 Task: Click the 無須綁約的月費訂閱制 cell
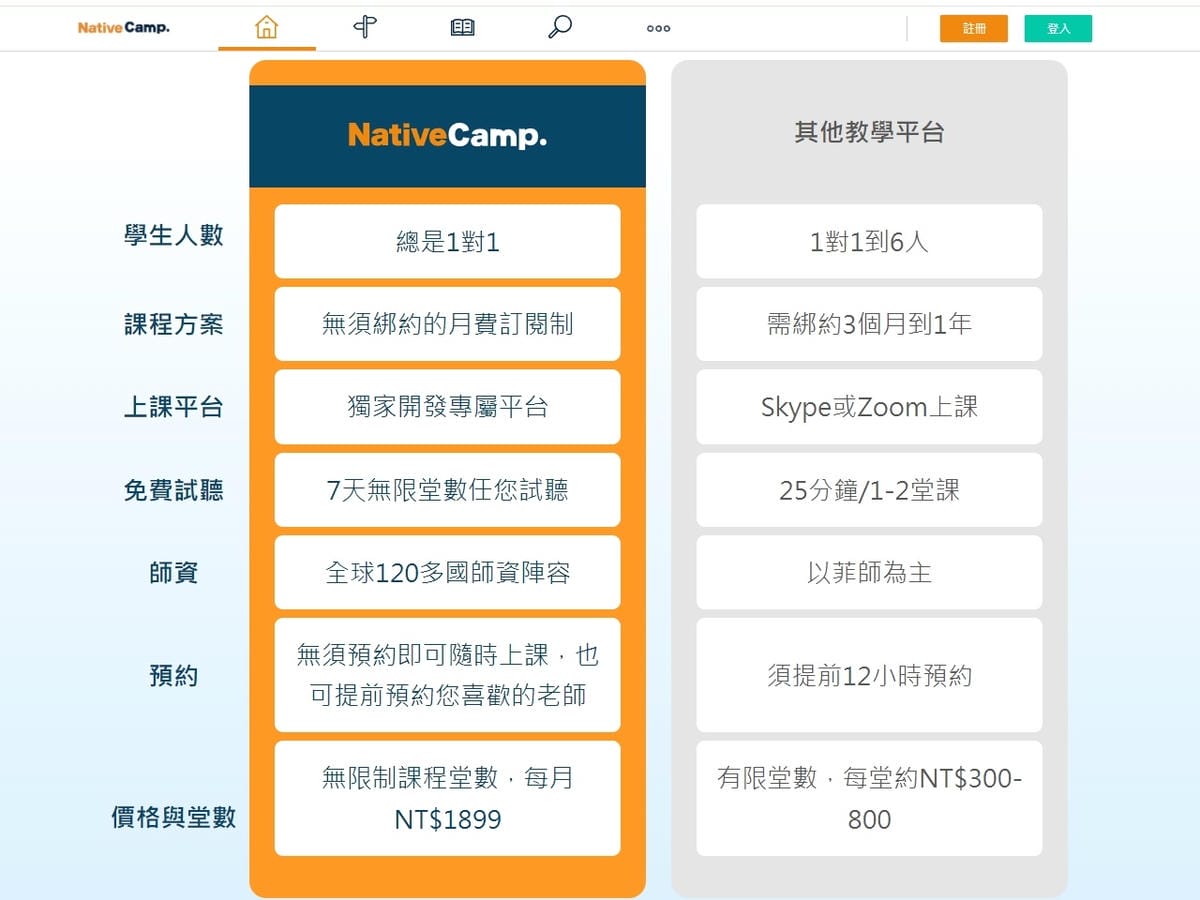[447, 324]
